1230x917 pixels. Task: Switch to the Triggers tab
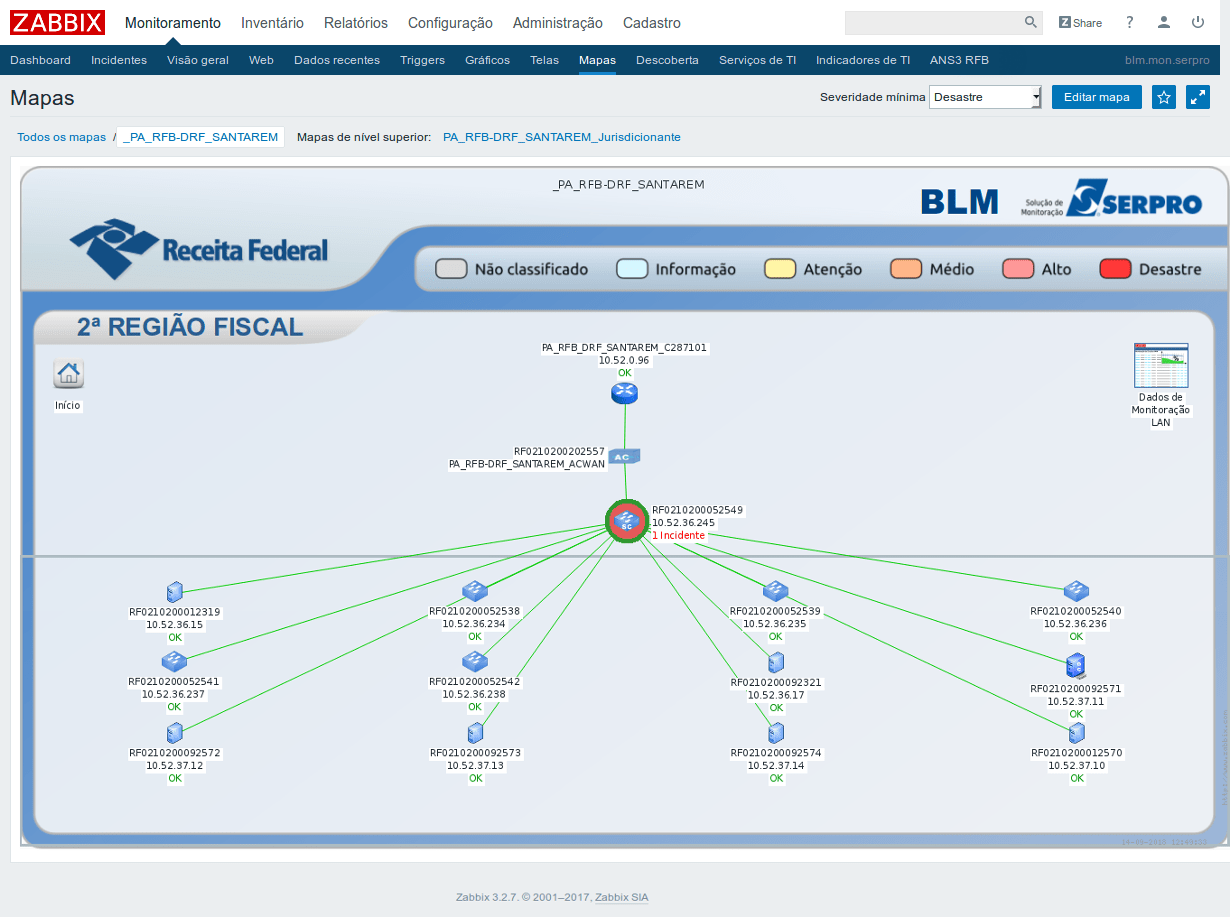[x=422, y=60]
